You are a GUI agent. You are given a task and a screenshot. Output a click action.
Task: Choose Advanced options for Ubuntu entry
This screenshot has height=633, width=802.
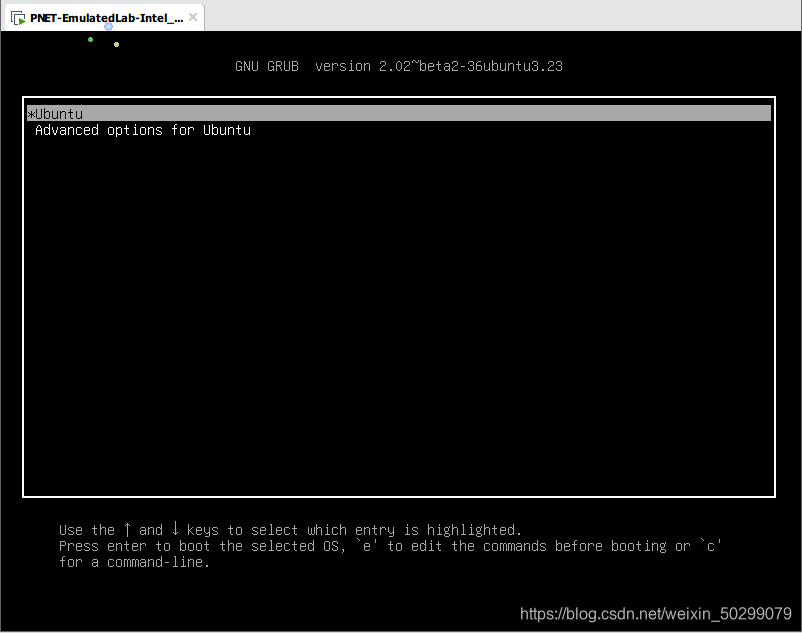point(143,130)
